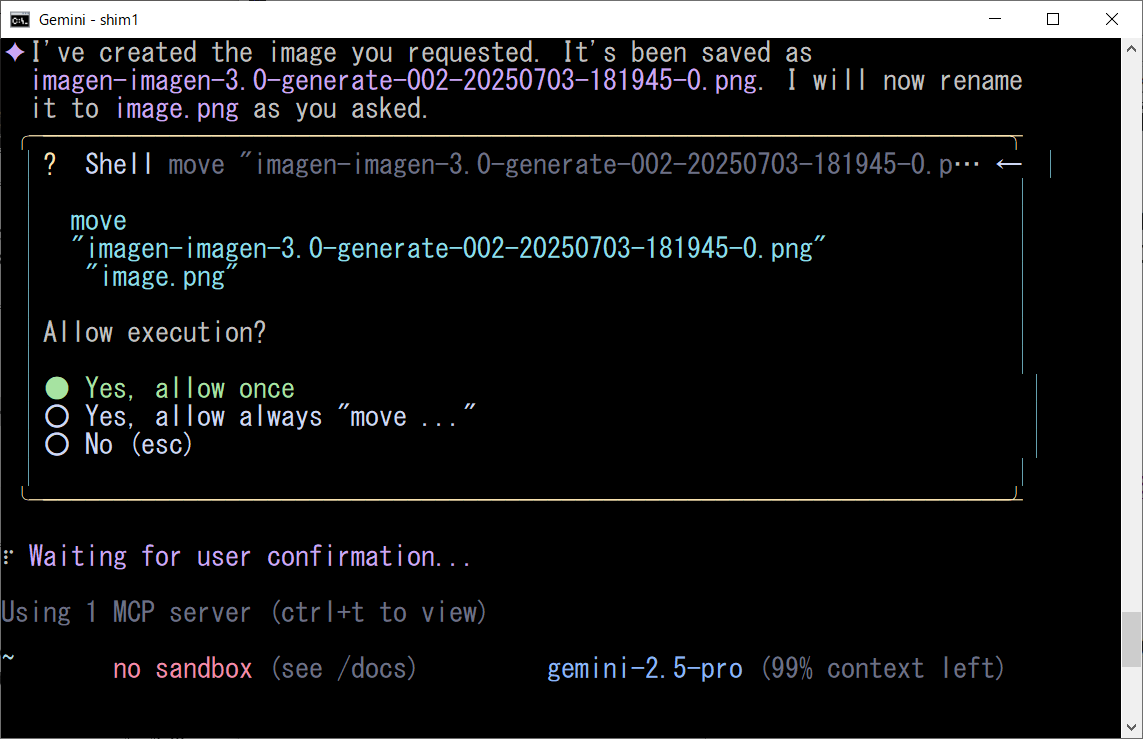Minimize the Gemini terminal window
Viewport: 1143px width, 739px height.
coord(994,19)
